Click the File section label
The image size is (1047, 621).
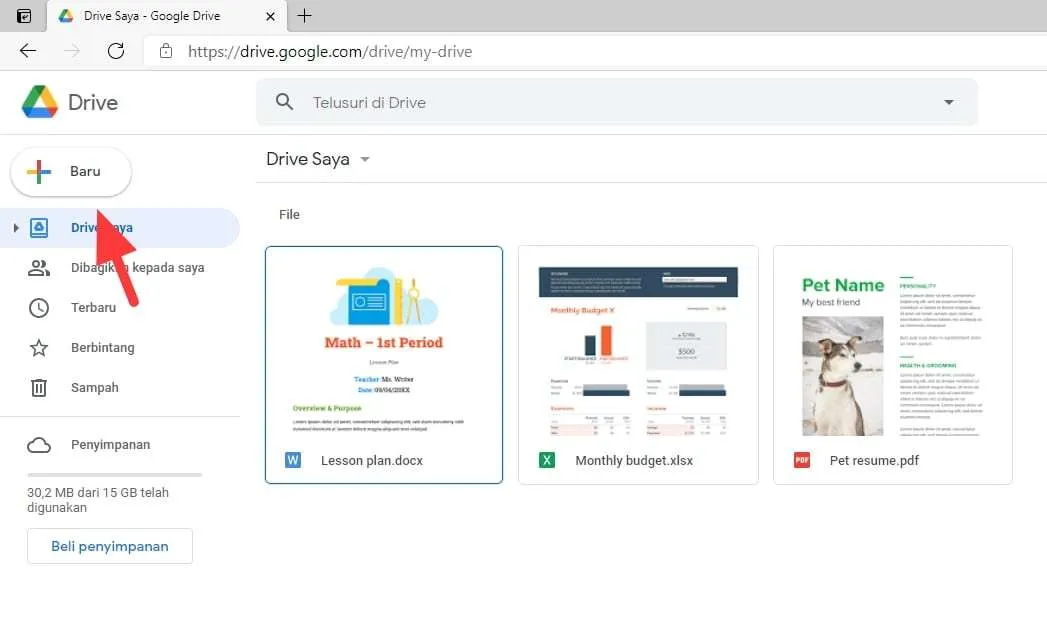click(289, 214)
